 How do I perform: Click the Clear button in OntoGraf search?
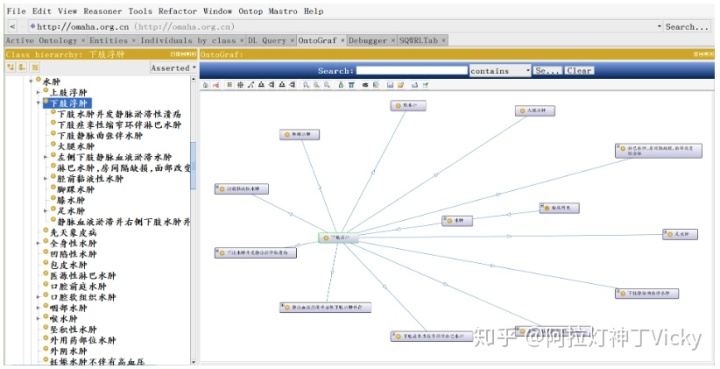point(579,71)
